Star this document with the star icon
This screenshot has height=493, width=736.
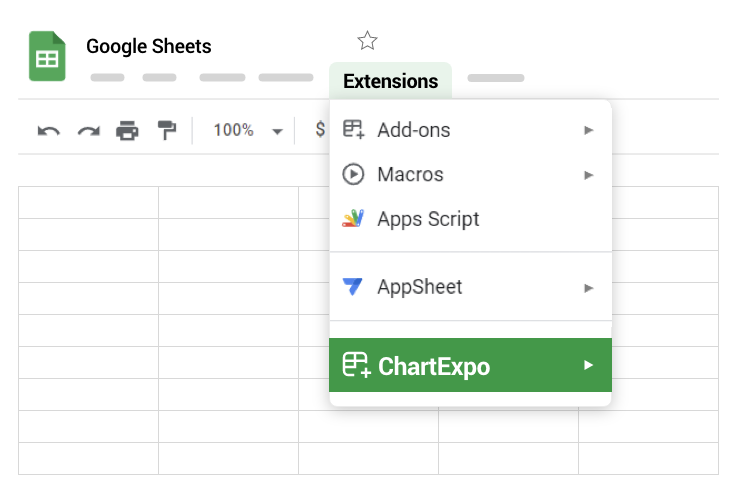pyautogui.click(x=367, y=41)
